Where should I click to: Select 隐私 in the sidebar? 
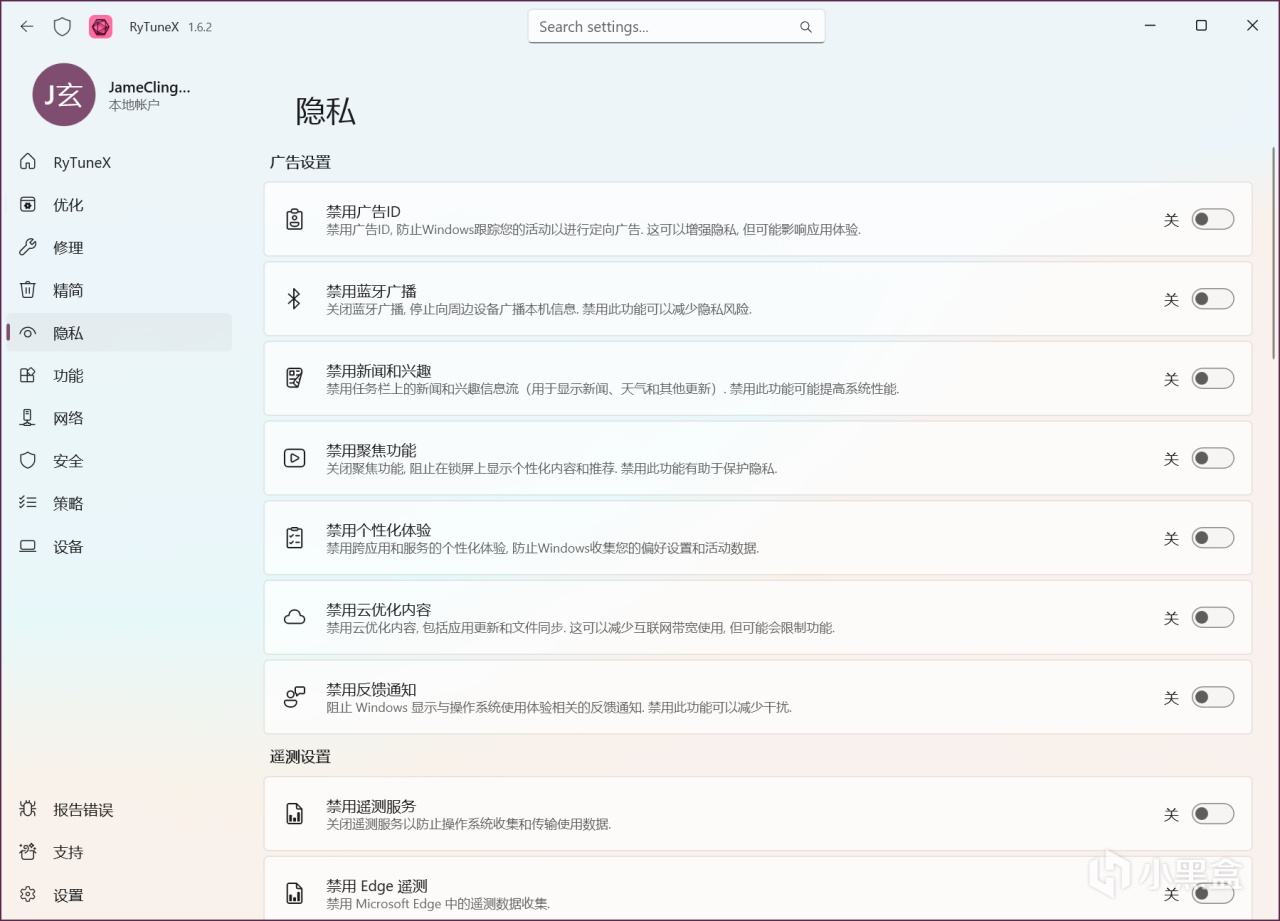(119, 333)
